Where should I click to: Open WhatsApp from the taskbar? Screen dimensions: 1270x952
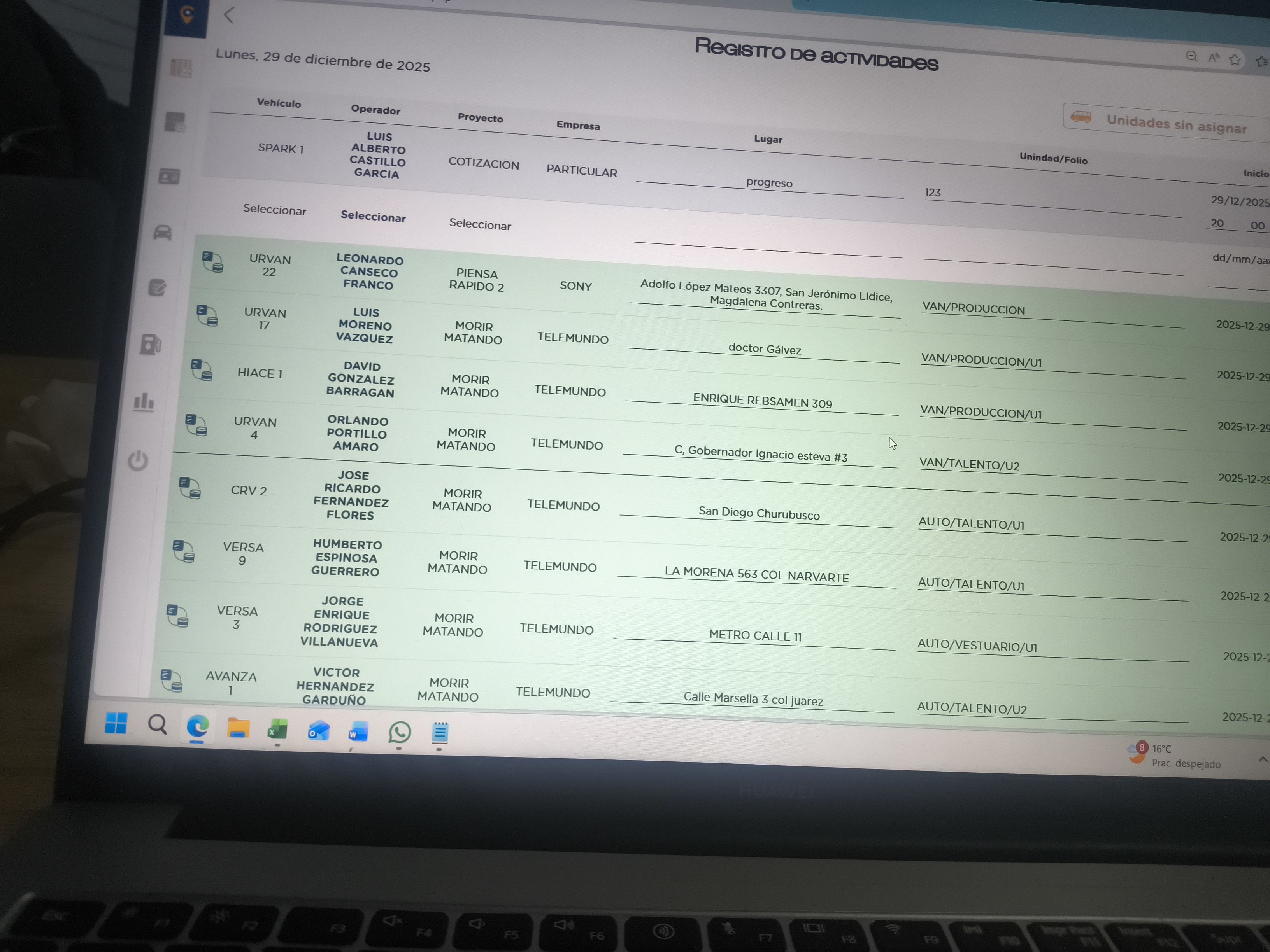coord(400,732)
